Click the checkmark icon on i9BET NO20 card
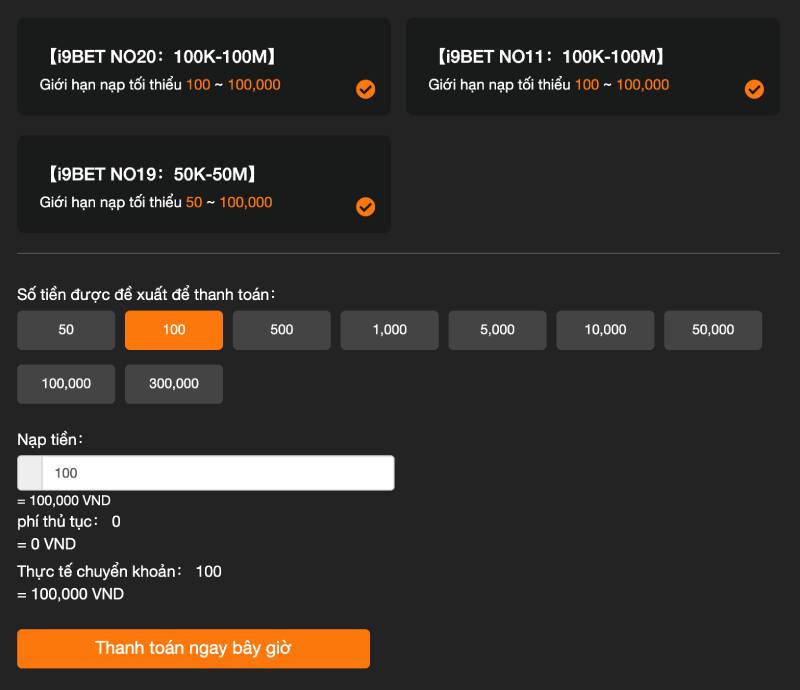The width and height of the screenshot is (800, 690). (x=366, y=90)
